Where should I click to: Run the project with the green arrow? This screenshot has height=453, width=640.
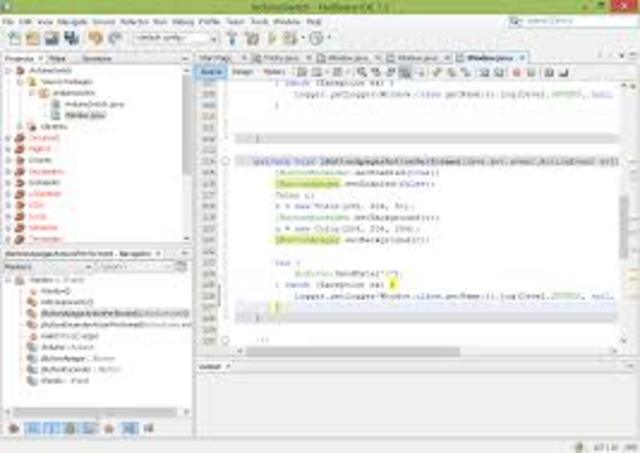click(271, 38)
